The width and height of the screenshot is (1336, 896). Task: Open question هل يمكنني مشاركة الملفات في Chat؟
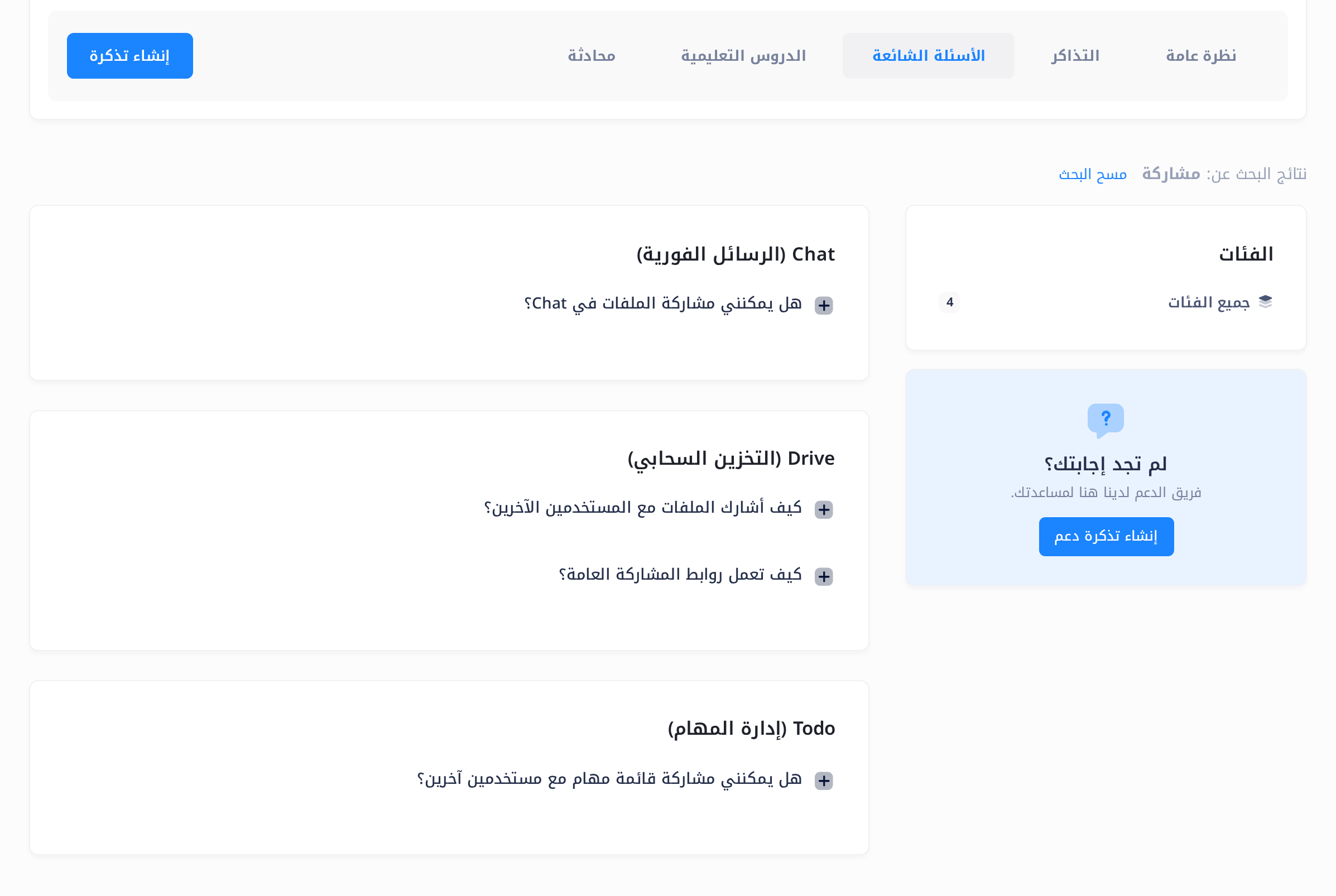point(663,304)
